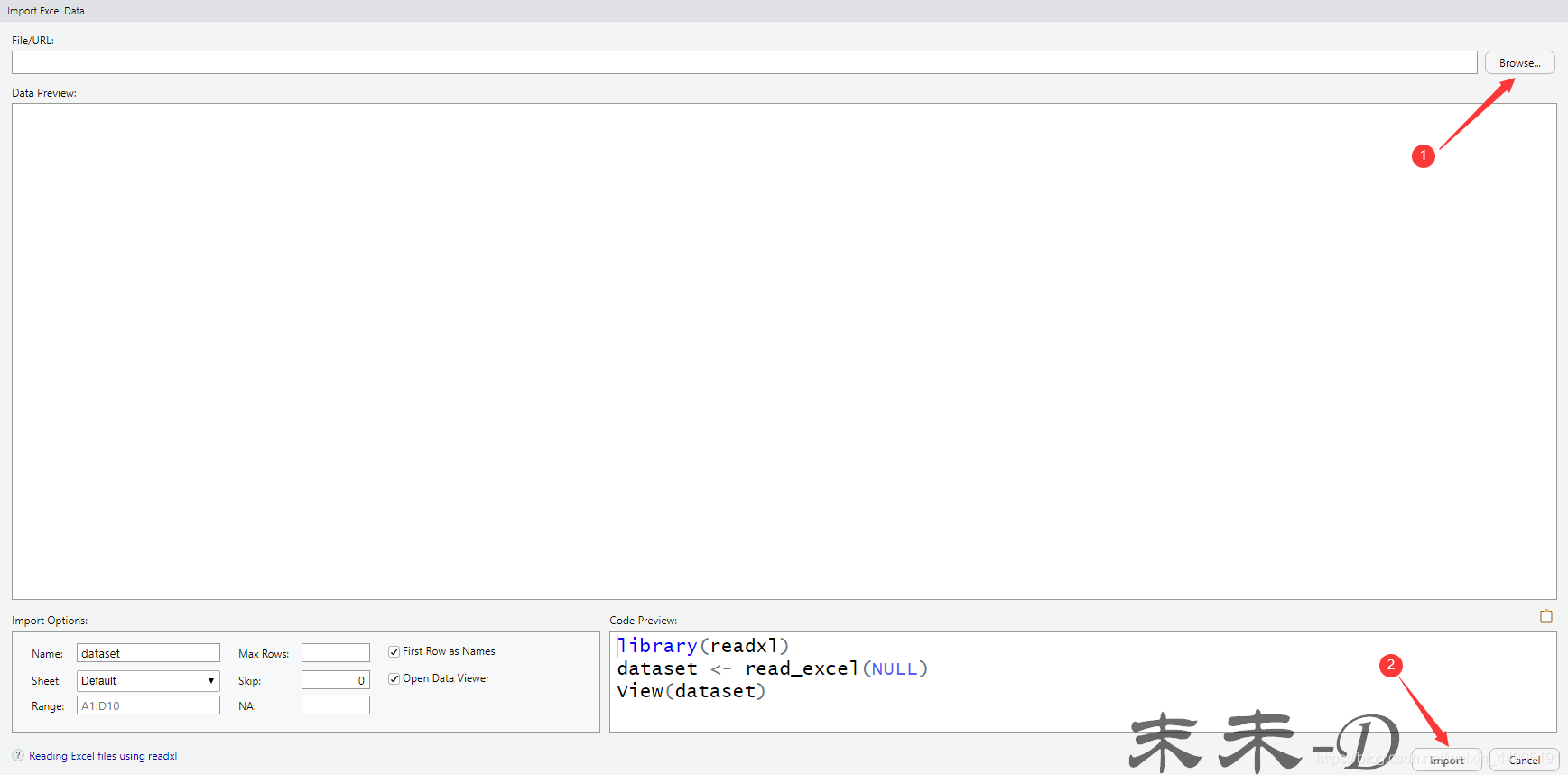Click the Max Rows input field
This screenshot has width=1568, height=775.
tap(336, 653)
